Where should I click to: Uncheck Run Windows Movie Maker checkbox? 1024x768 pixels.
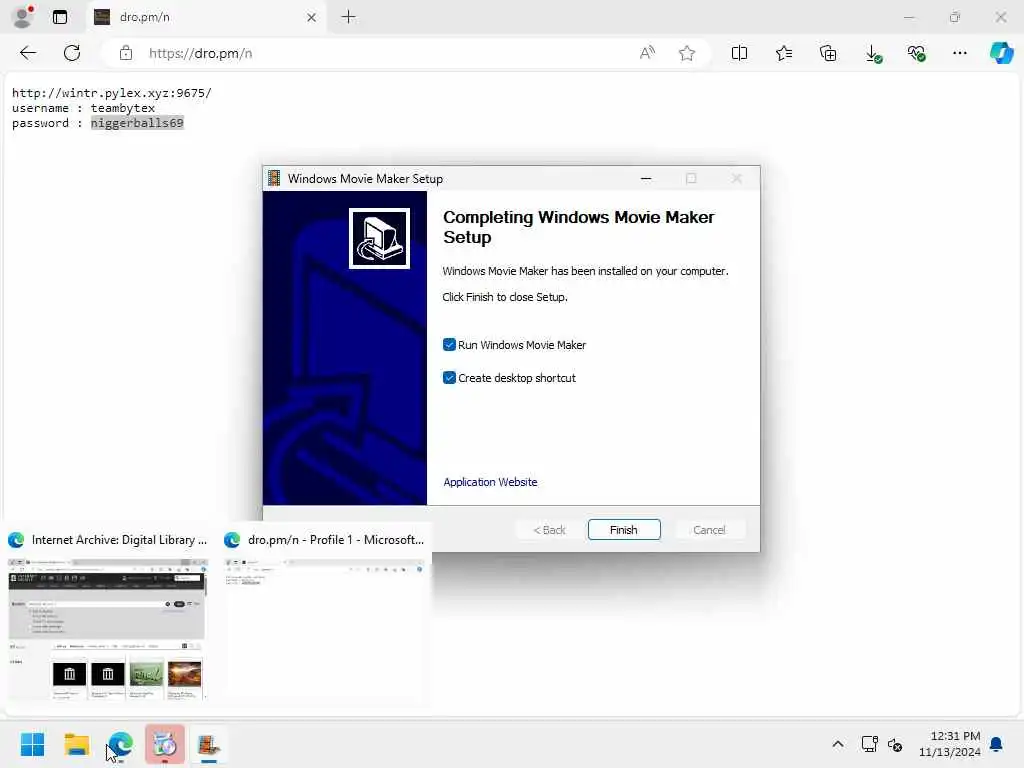click(449, 345)
